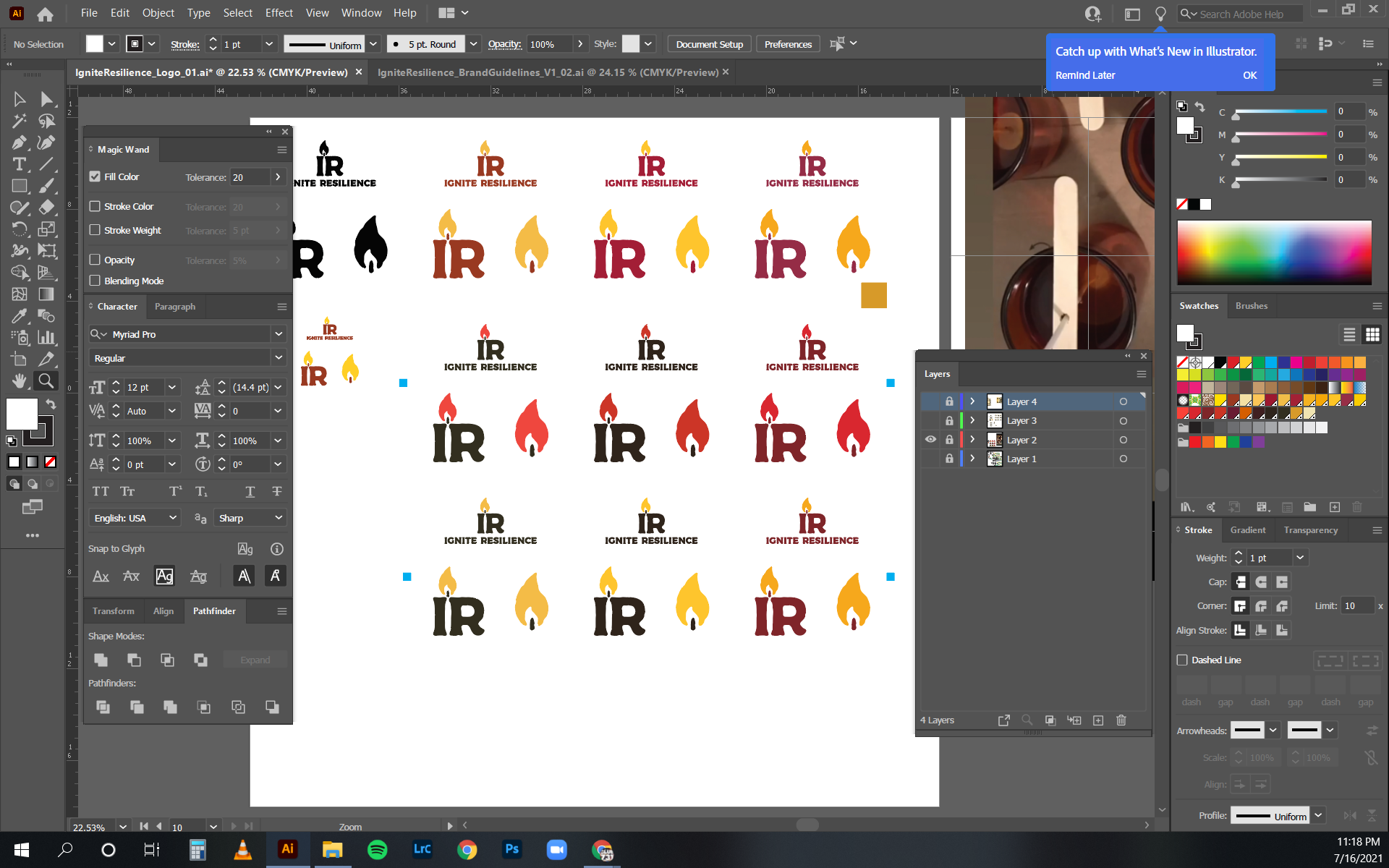Screen dimensions: 1389x868
Task: Switch to IgniteResilience_BrandGuidelines document tab
Action: [548, 72]
